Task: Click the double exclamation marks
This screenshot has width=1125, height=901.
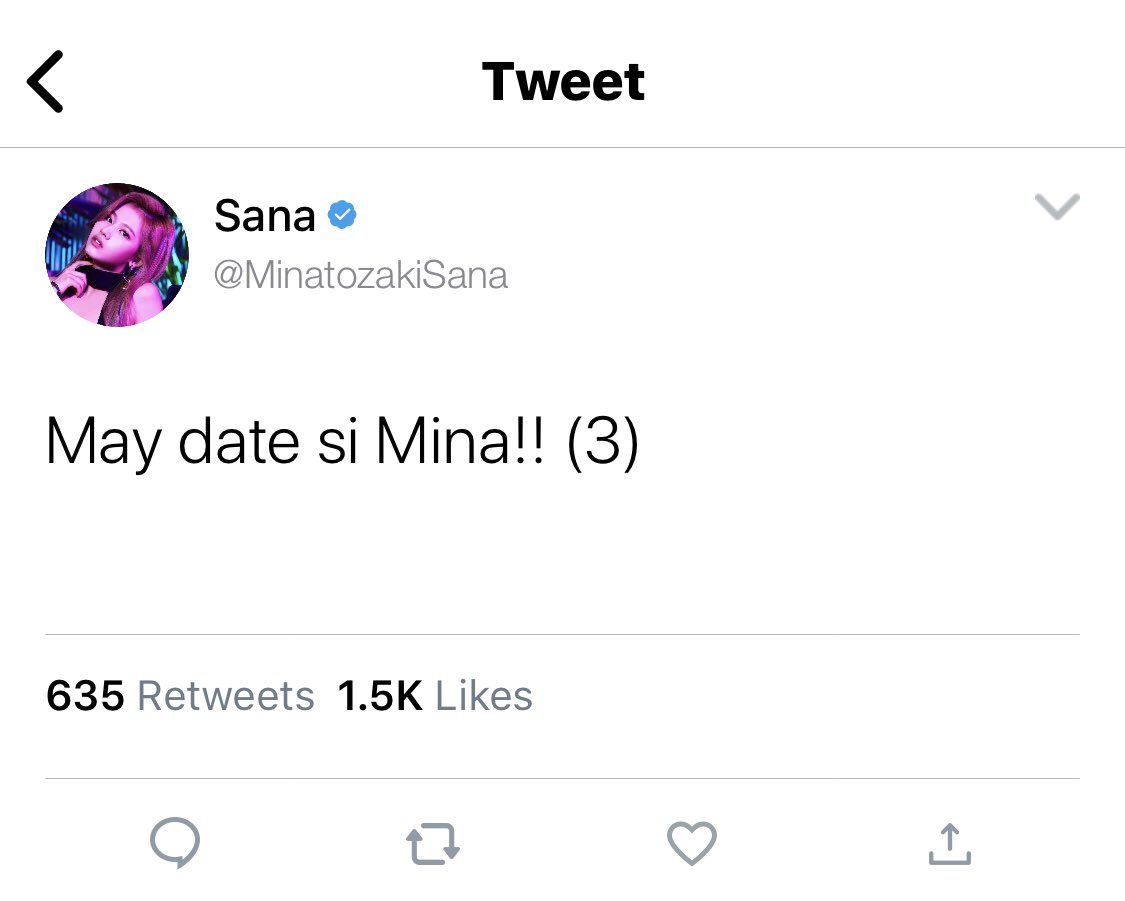Action: 530,443
